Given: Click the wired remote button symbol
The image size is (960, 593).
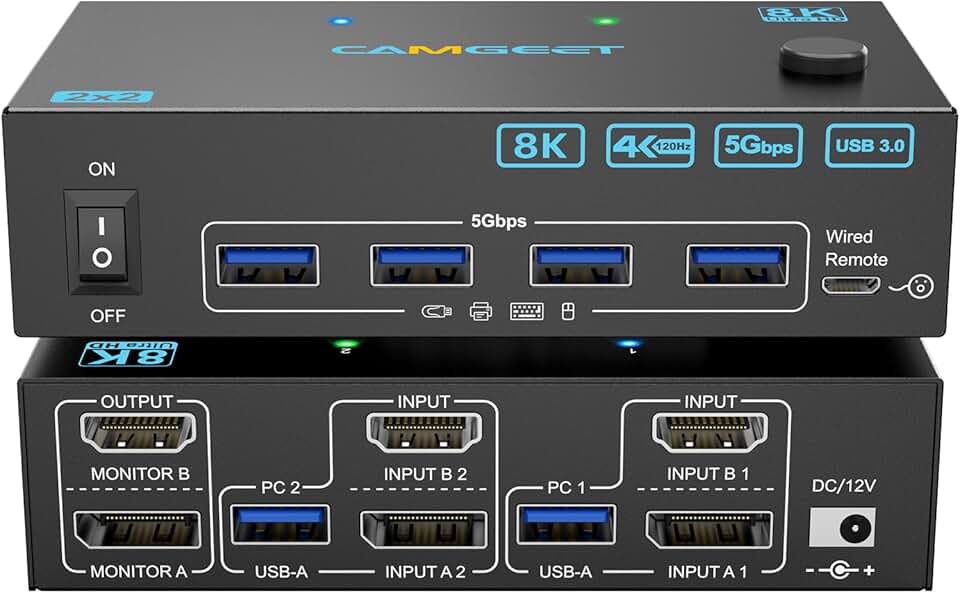Looking at the screenshot, I should pos(920,286).
